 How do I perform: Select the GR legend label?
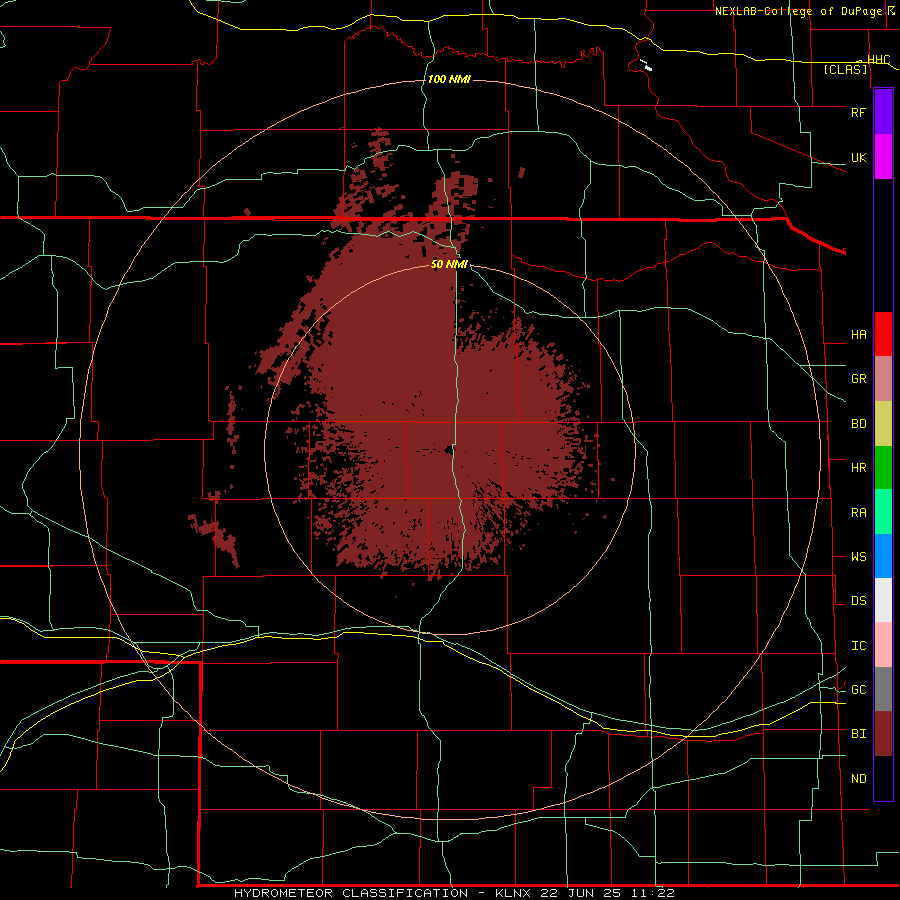pos(858,379)
